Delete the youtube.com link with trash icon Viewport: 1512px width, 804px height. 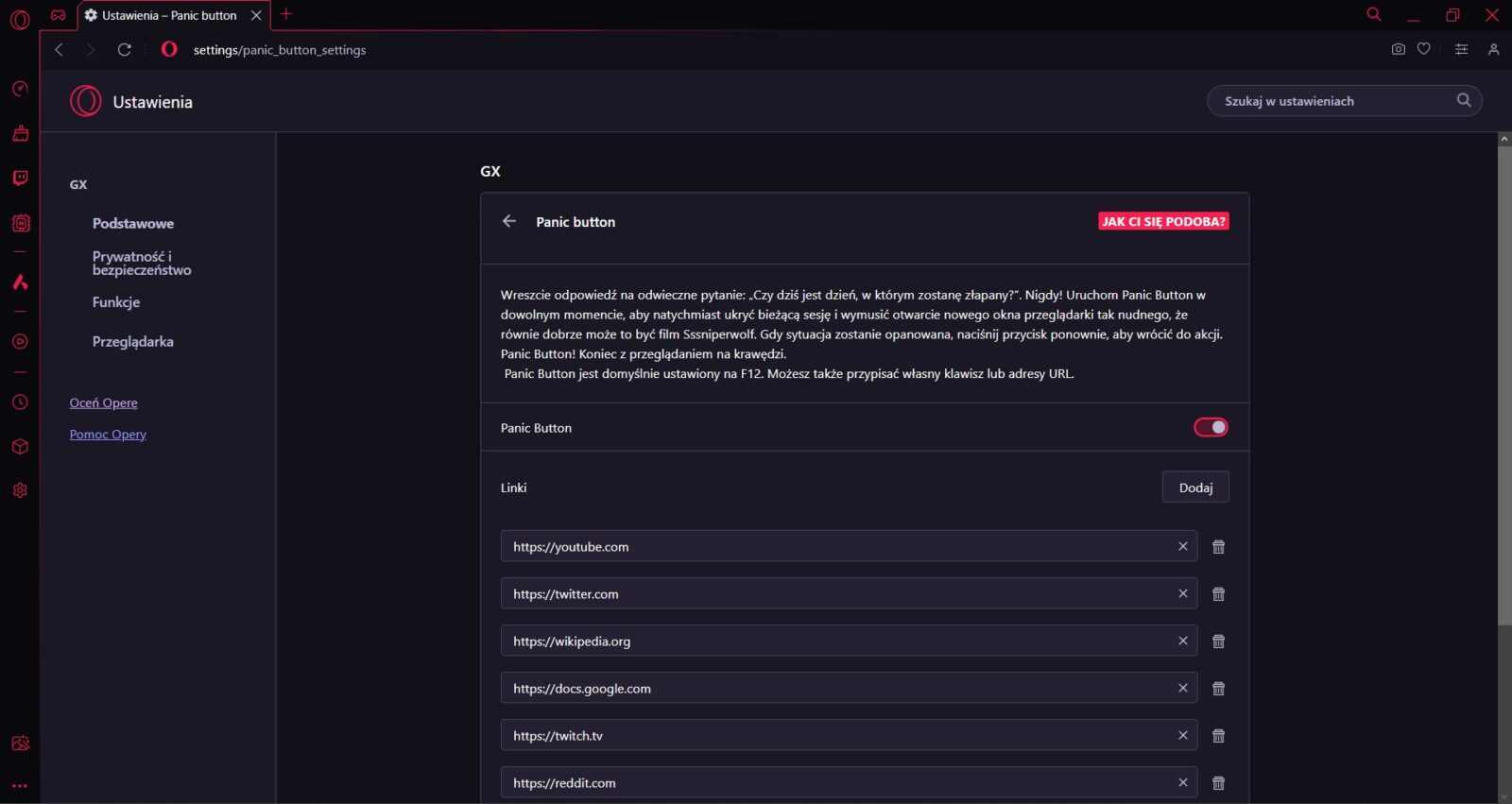(x=1218, y=547)
